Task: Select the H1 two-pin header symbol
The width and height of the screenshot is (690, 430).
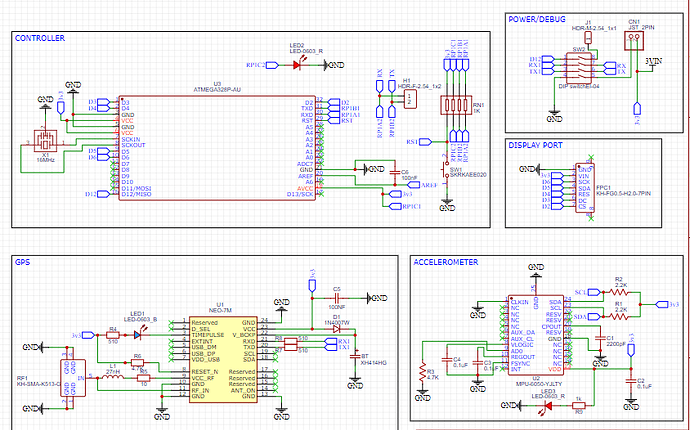Action: tap(410, 99)
